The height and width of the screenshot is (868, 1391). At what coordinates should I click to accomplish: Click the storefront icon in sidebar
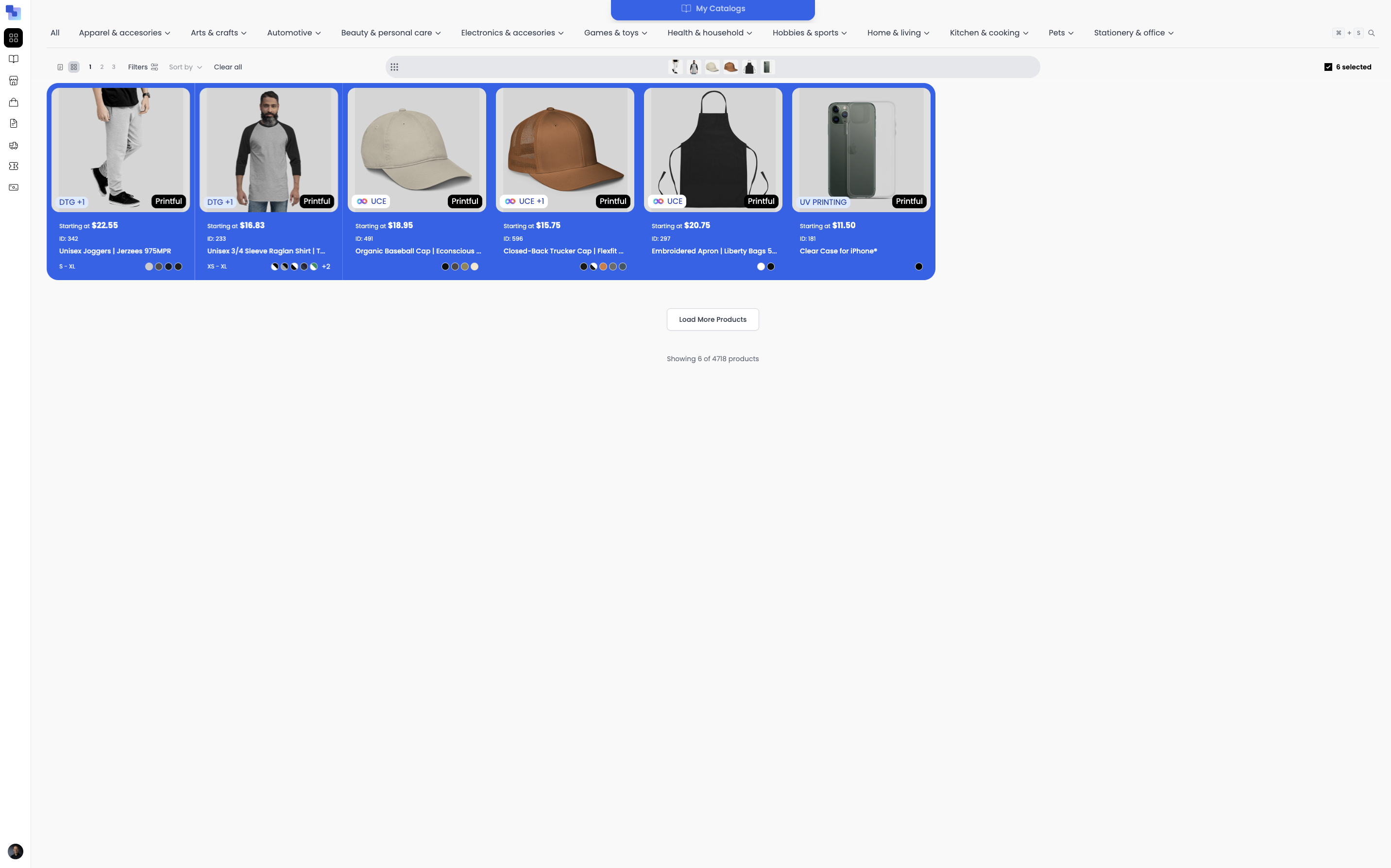click(x=13, y=81)
